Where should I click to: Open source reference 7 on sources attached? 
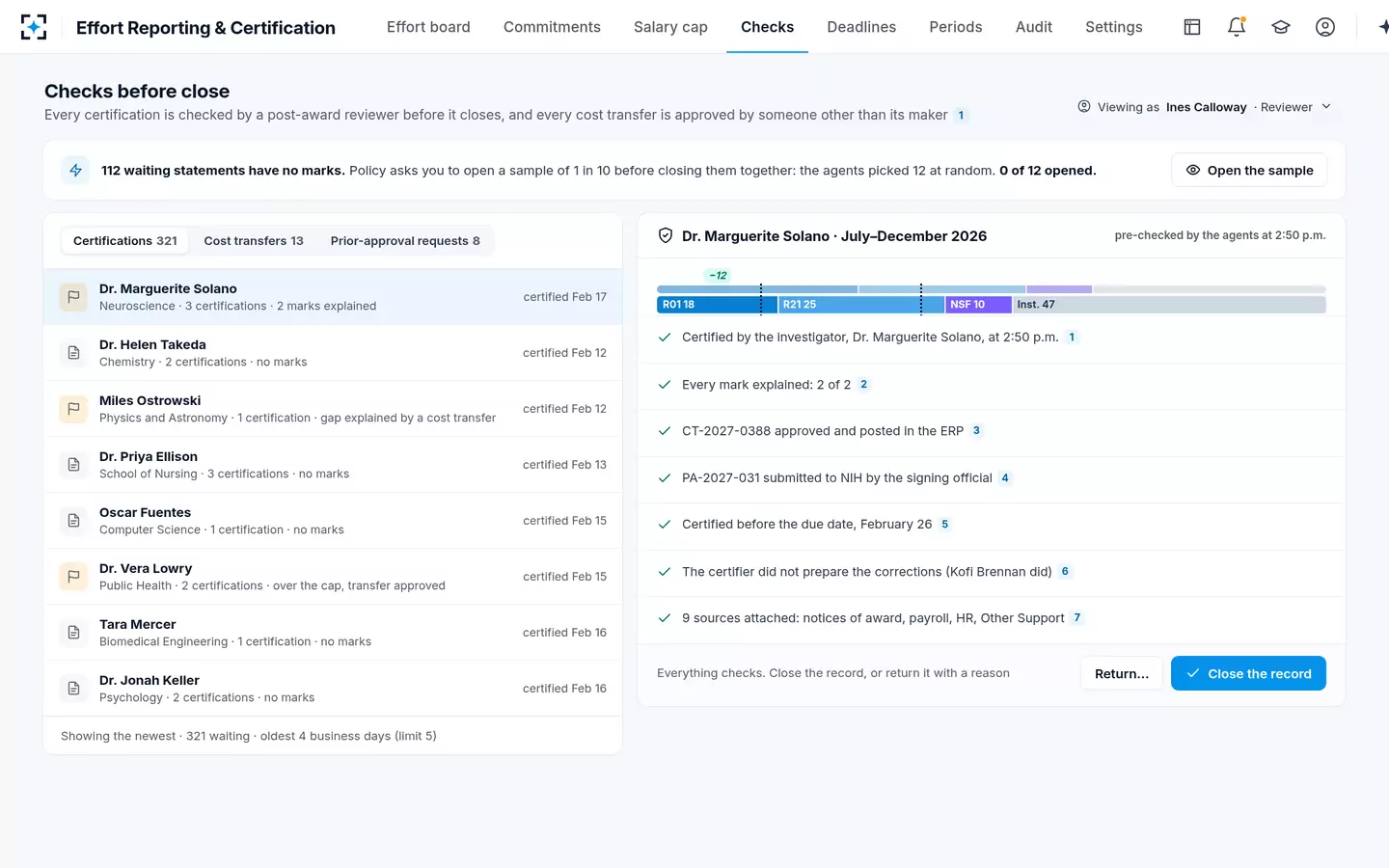pyautogui.click(x=1077, y=618)
